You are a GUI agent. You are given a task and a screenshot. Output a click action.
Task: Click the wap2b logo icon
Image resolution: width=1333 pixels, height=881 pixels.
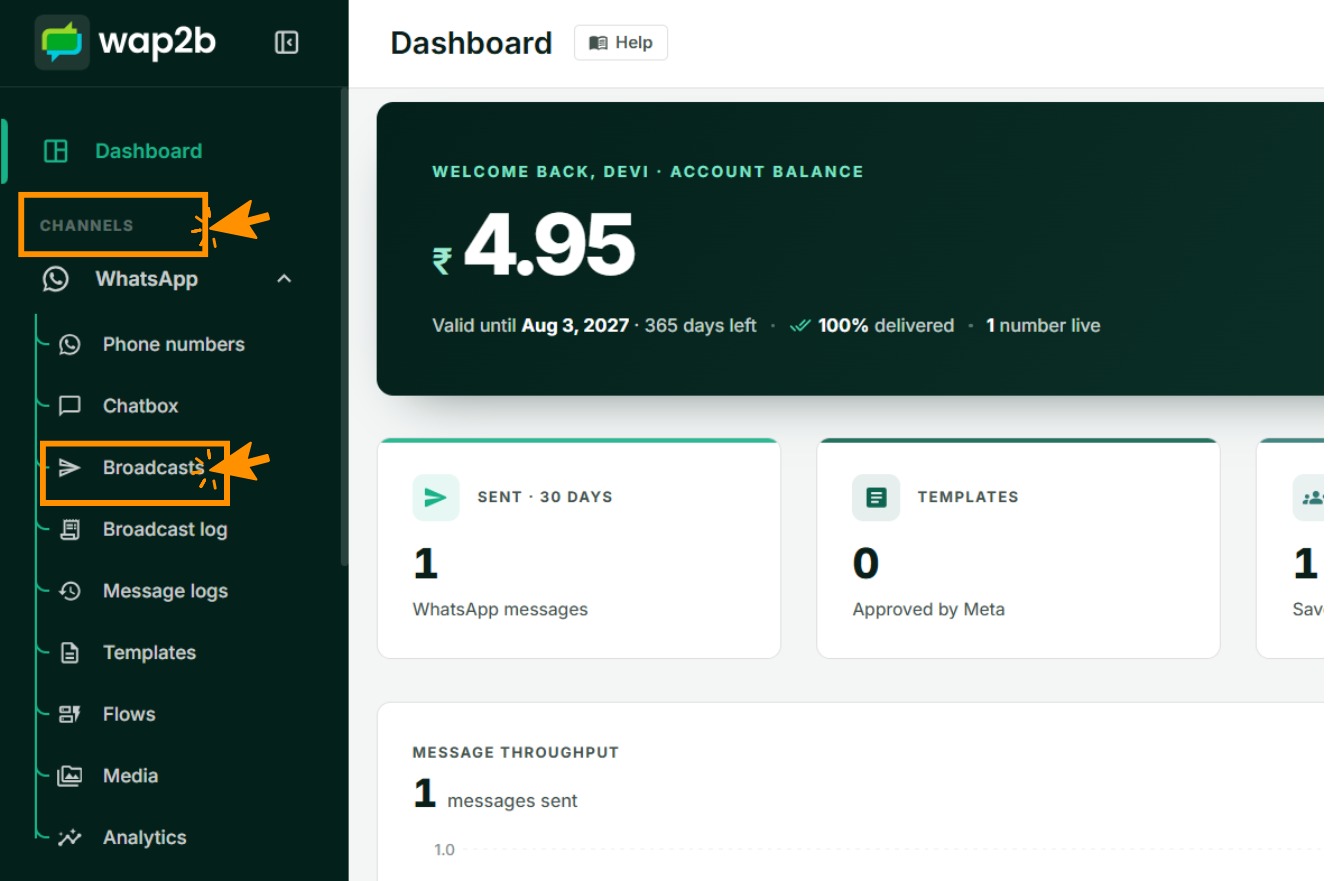pos(62,42)
